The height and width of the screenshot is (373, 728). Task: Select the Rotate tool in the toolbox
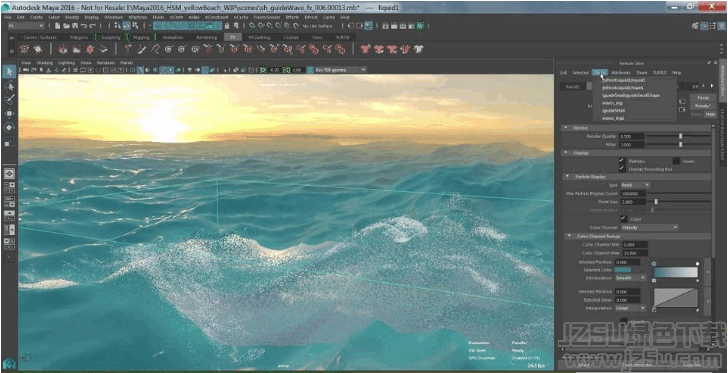tap(9, 127)
